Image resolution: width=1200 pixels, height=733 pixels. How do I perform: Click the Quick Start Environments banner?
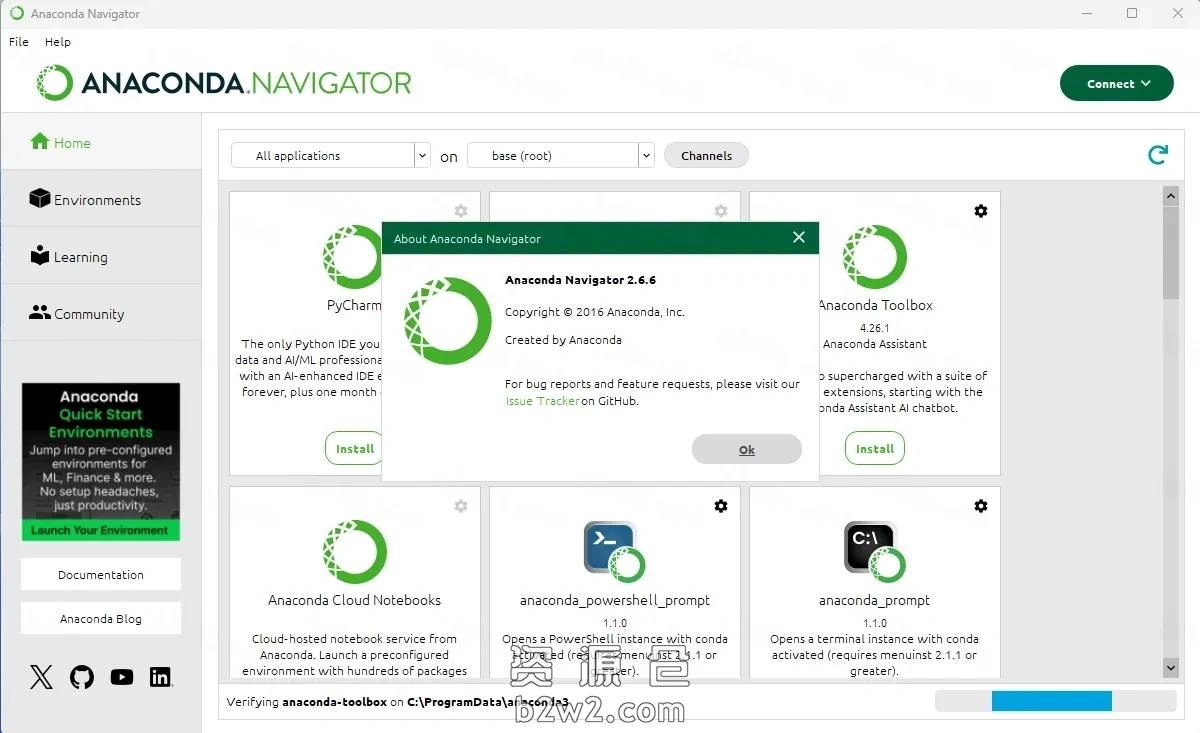click(x=101, y=462)
